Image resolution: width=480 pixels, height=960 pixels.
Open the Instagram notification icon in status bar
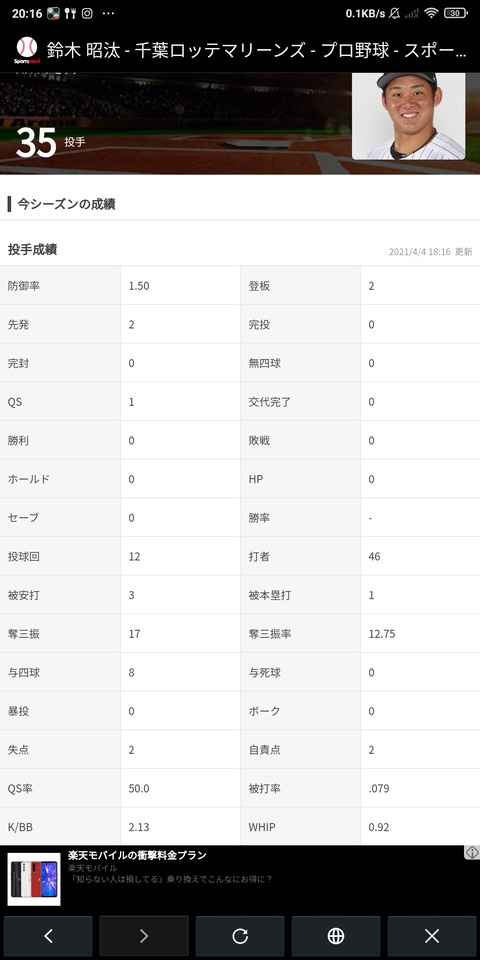87,13
